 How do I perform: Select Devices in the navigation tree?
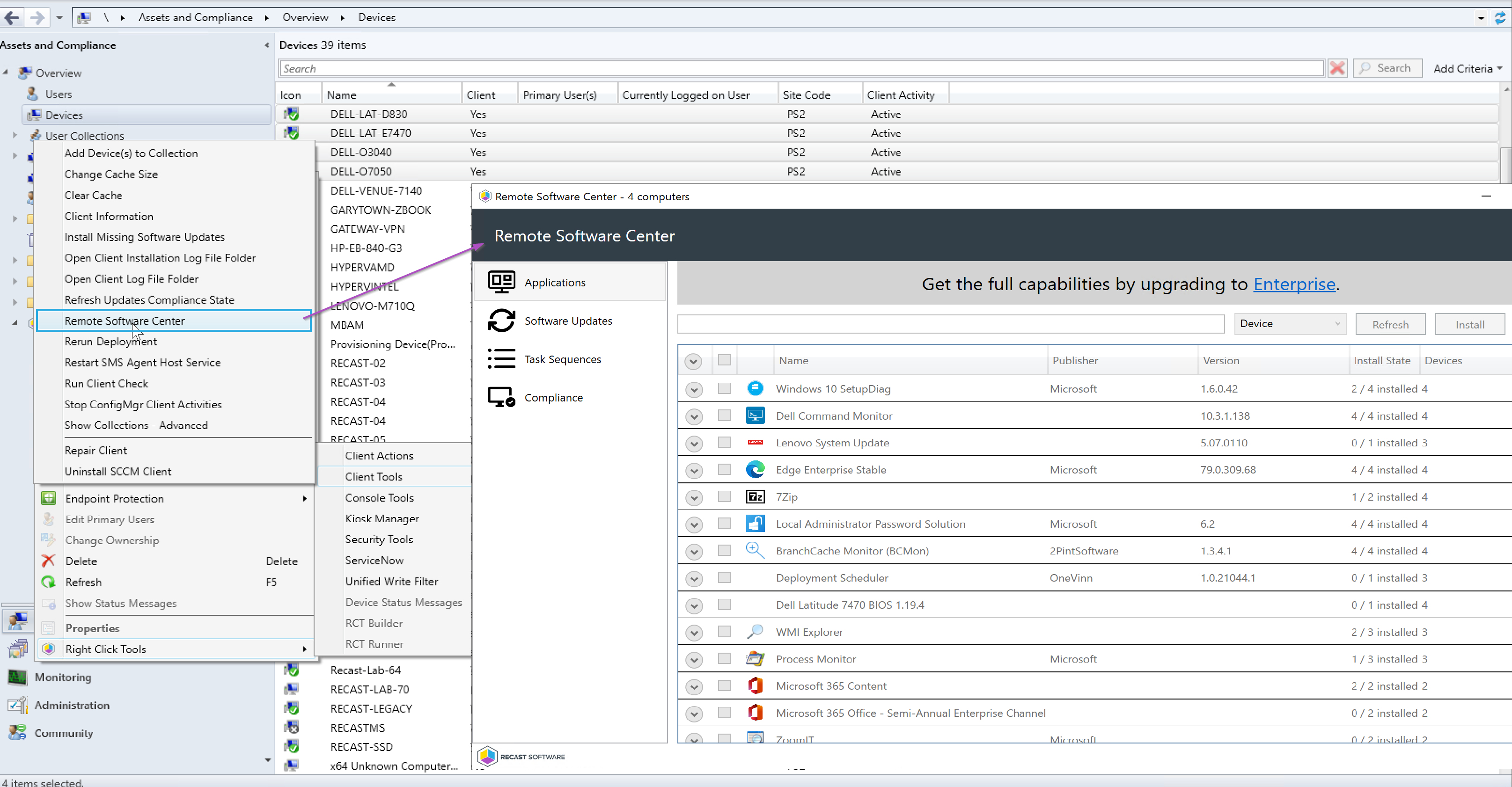click(147, 115)
